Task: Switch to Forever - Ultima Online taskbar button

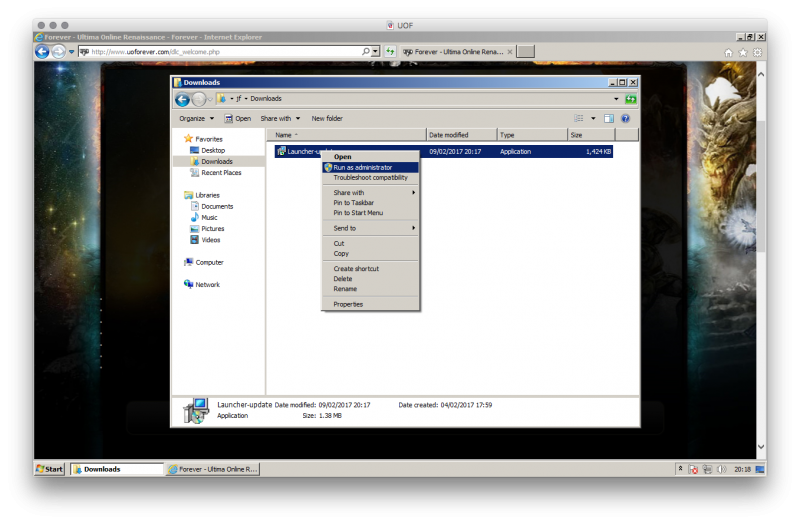Action: (213, 469)
